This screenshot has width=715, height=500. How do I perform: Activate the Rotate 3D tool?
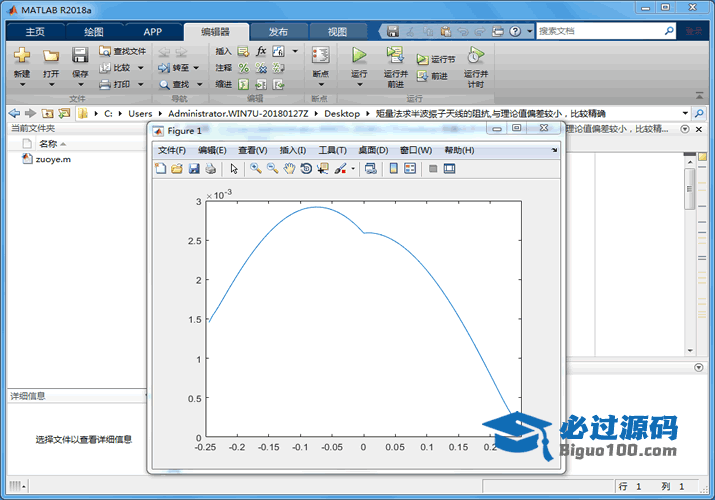(x=306, y=169)
